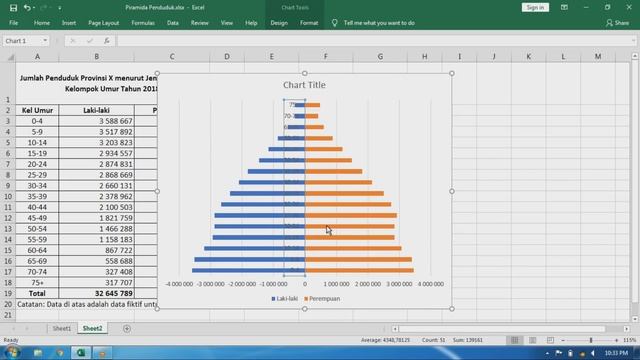Click the Perempuan legend entry
The image size is (640, 360).
(x=322, y=298)
